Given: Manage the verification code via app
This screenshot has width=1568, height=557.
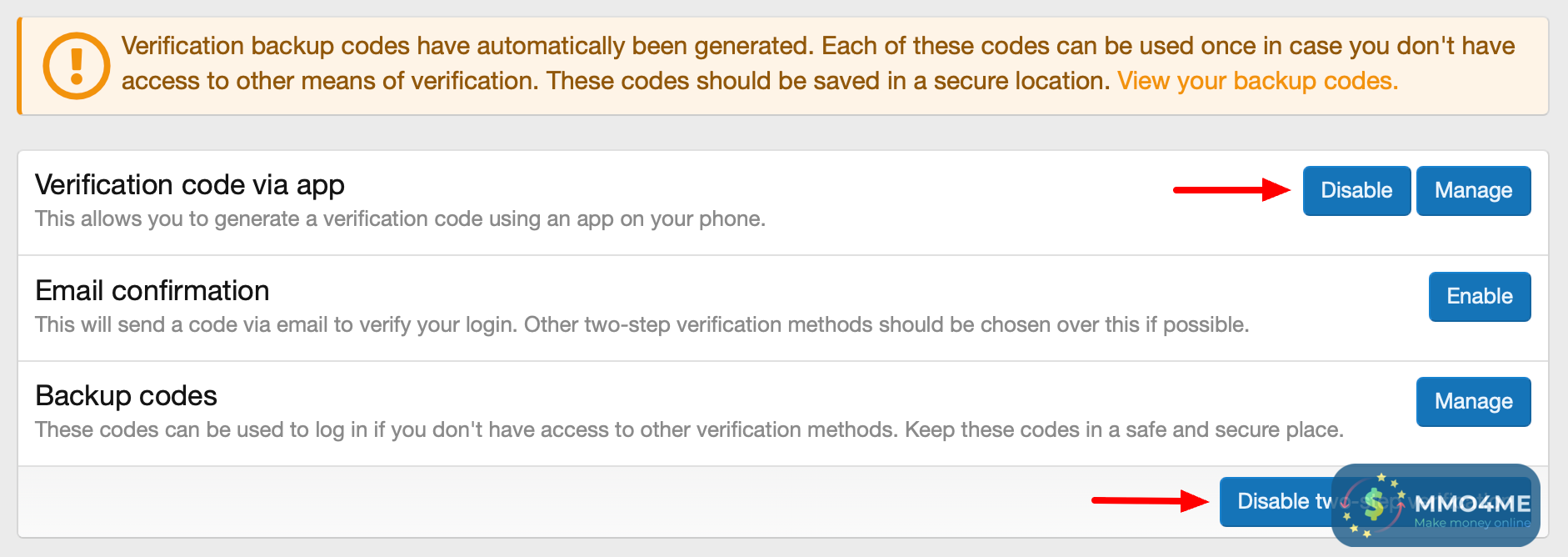Looking at the screenshot, I should (x=1473, y=191).
